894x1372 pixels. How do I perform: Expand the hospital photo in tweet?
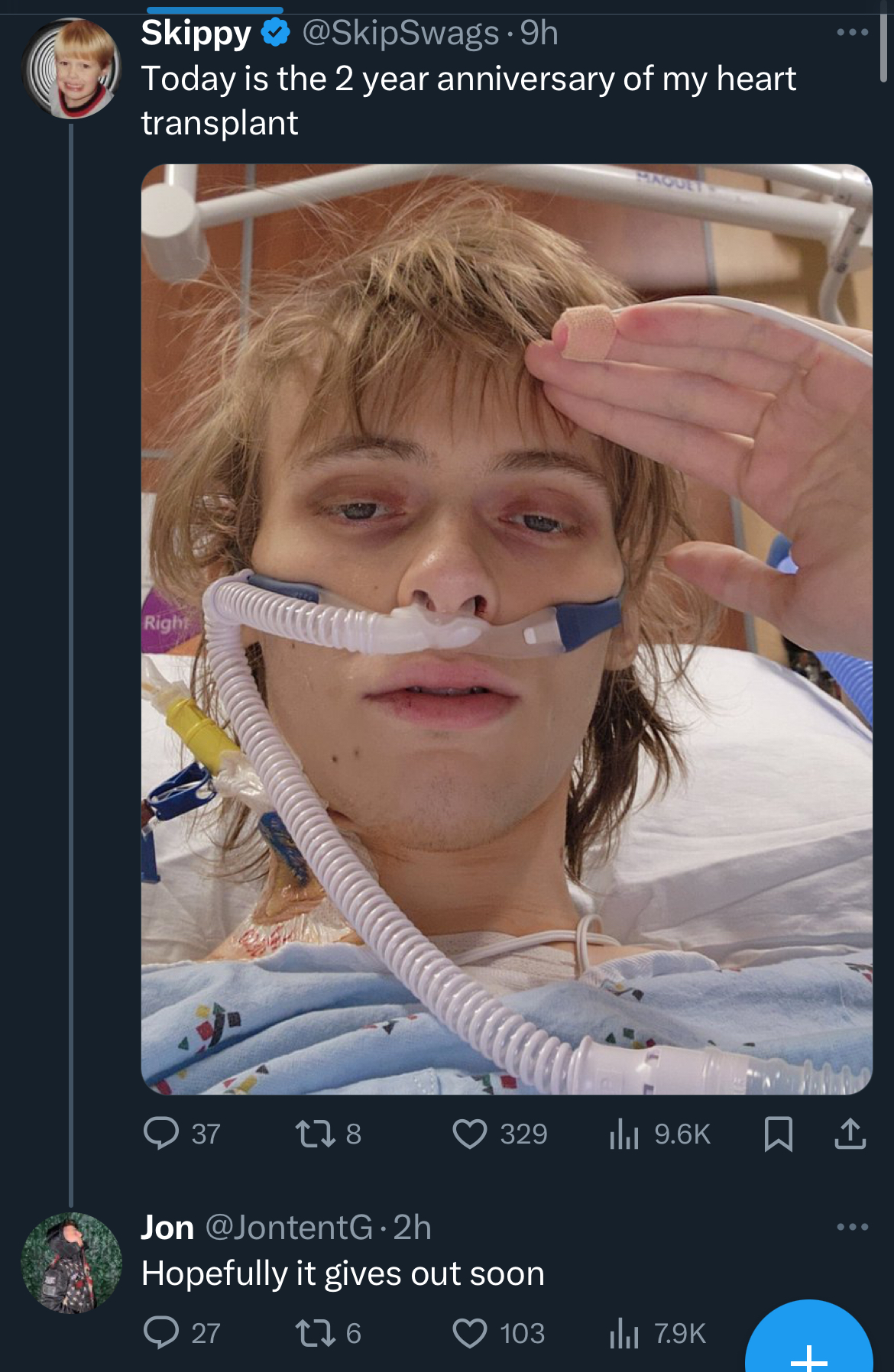click(x=507, y=629)
